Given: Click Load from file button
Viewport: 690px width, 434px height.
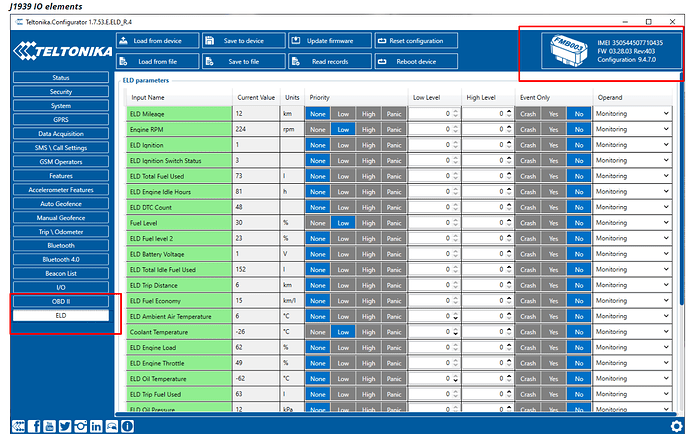Looking at the screenshot, I should [x=158, y=61].
